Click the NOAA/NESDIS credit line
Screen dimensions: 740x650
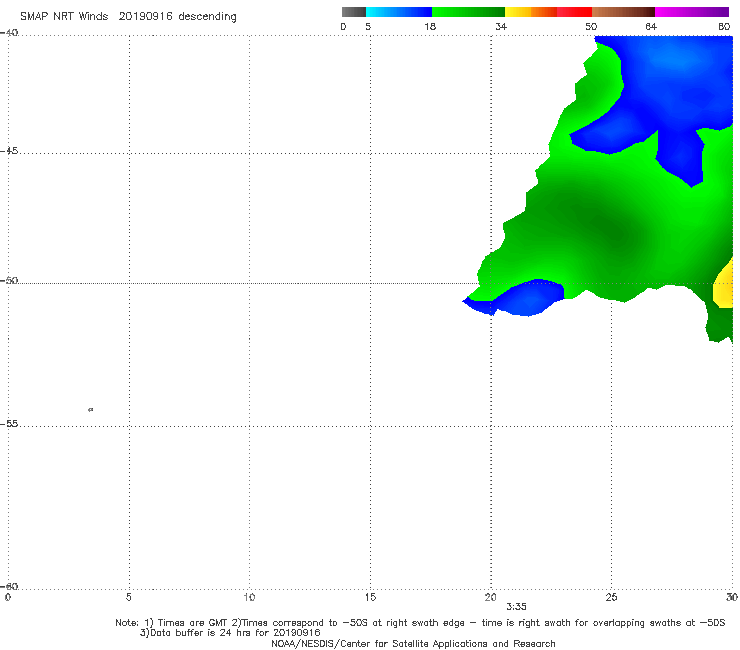coord(413,644)
